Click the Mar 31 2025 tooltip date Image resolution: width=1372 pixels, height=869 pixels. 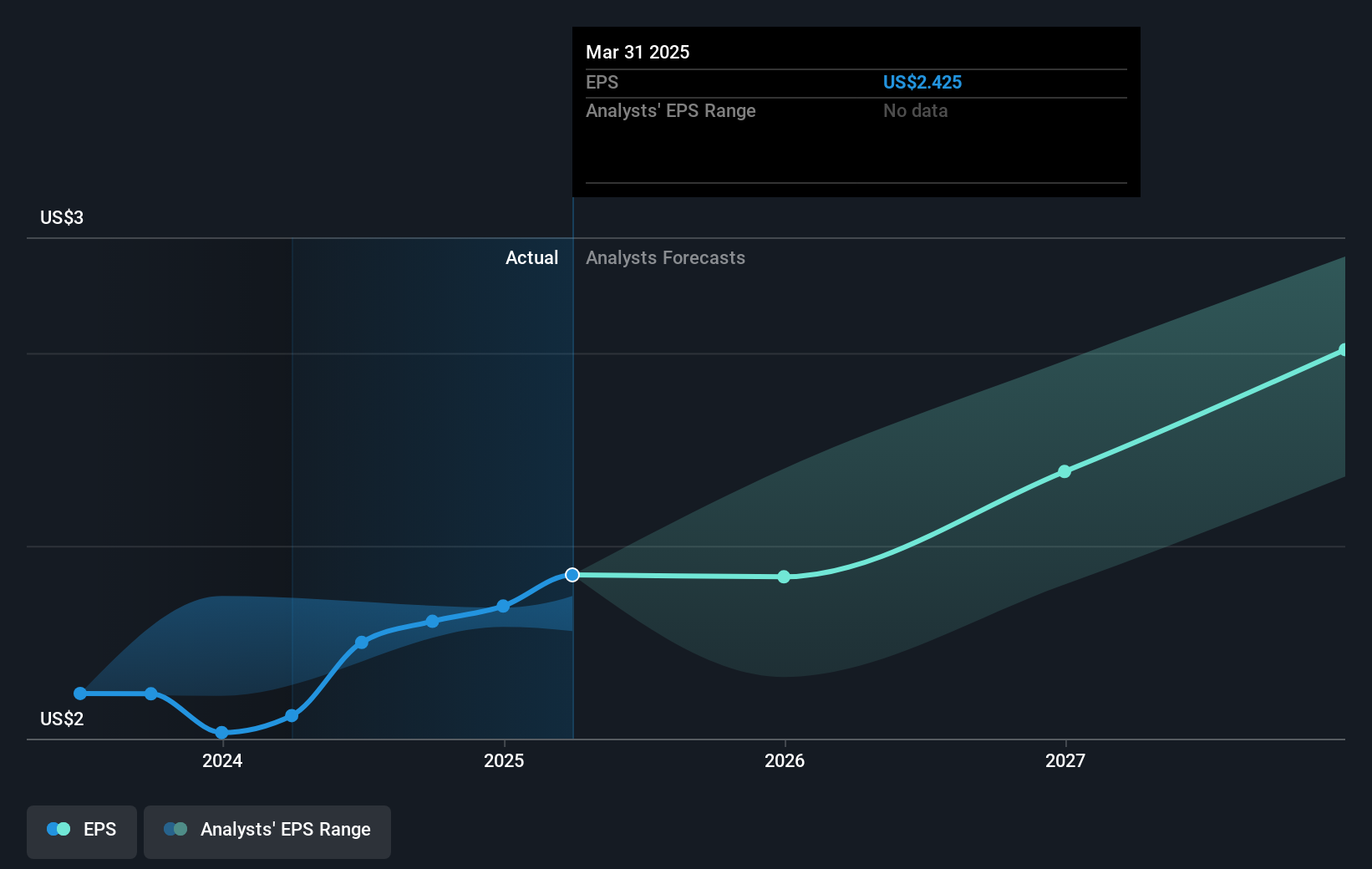[638, 52]
